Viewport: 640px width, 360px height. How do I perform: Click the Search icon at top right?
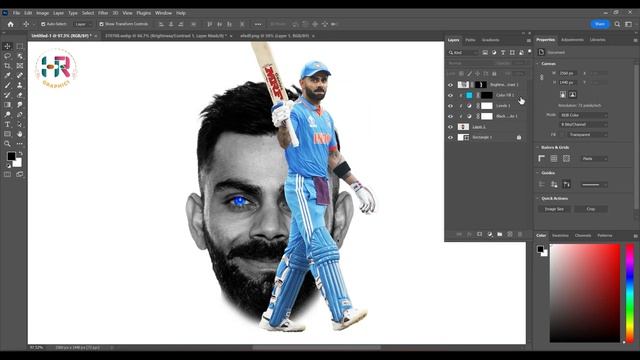pyautogui.click(x=617, y=24)
